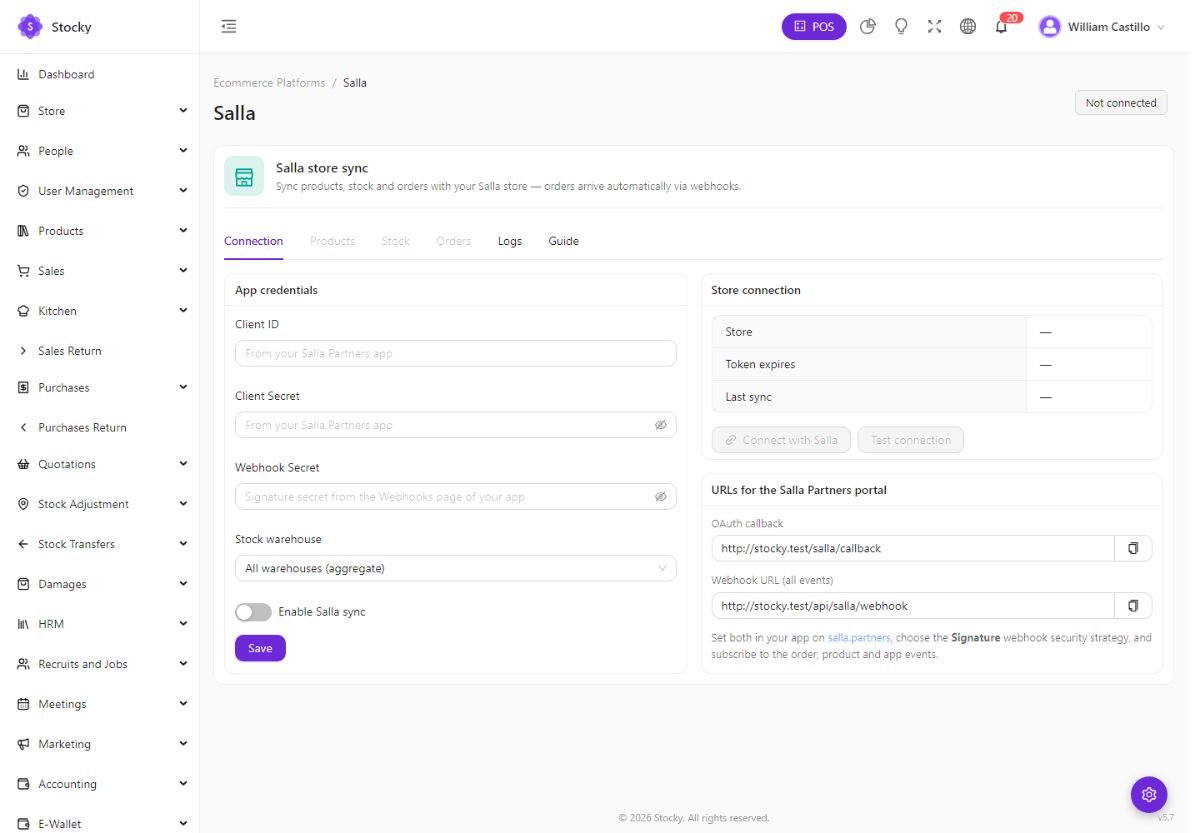Open language selector globe icon
This screenshot has height=833, width=1200.
tap(967, 27)
